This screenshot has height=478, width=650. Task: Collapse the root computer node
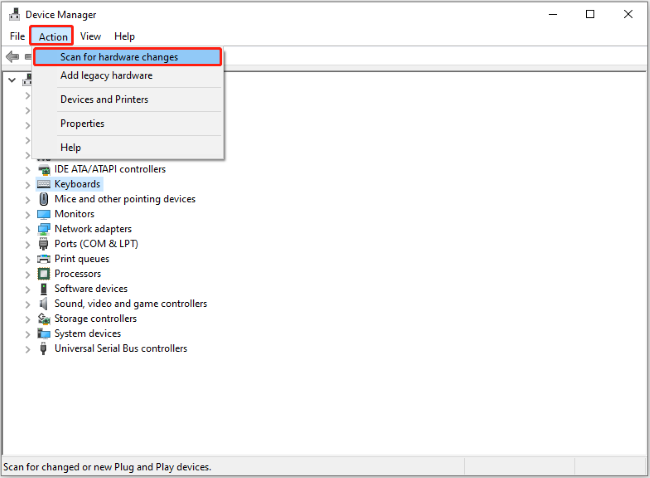12,80
